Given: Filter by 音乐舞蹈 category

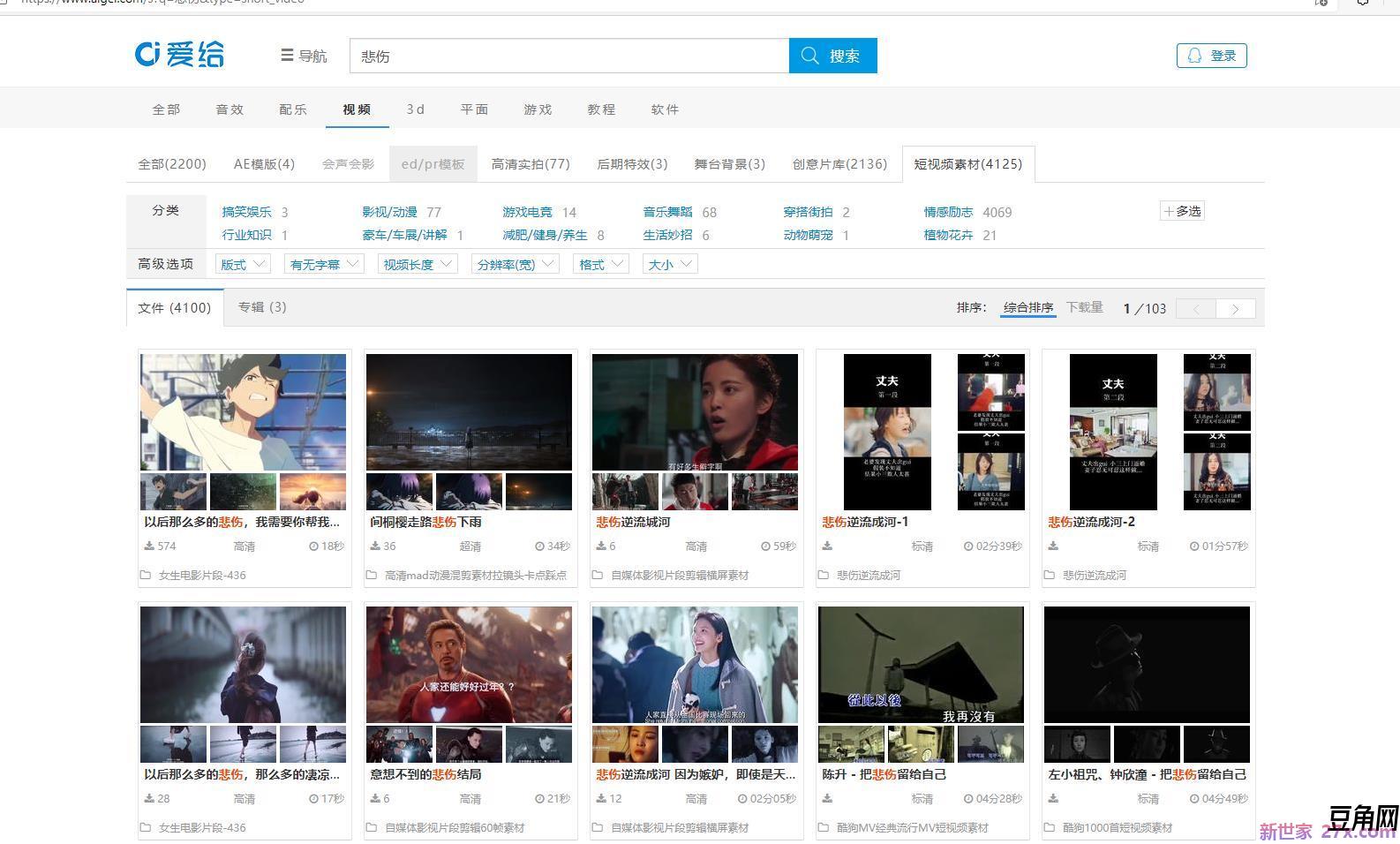Looking at the screenshot, I should (668, 212).
